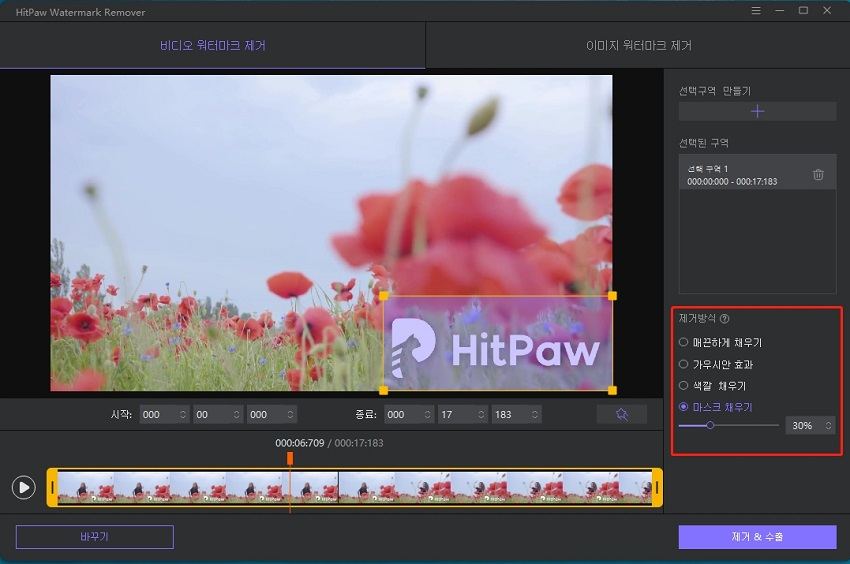Play the video with the play button
Viewport: 850px width, 564px height.
click(x=24, y=487)
